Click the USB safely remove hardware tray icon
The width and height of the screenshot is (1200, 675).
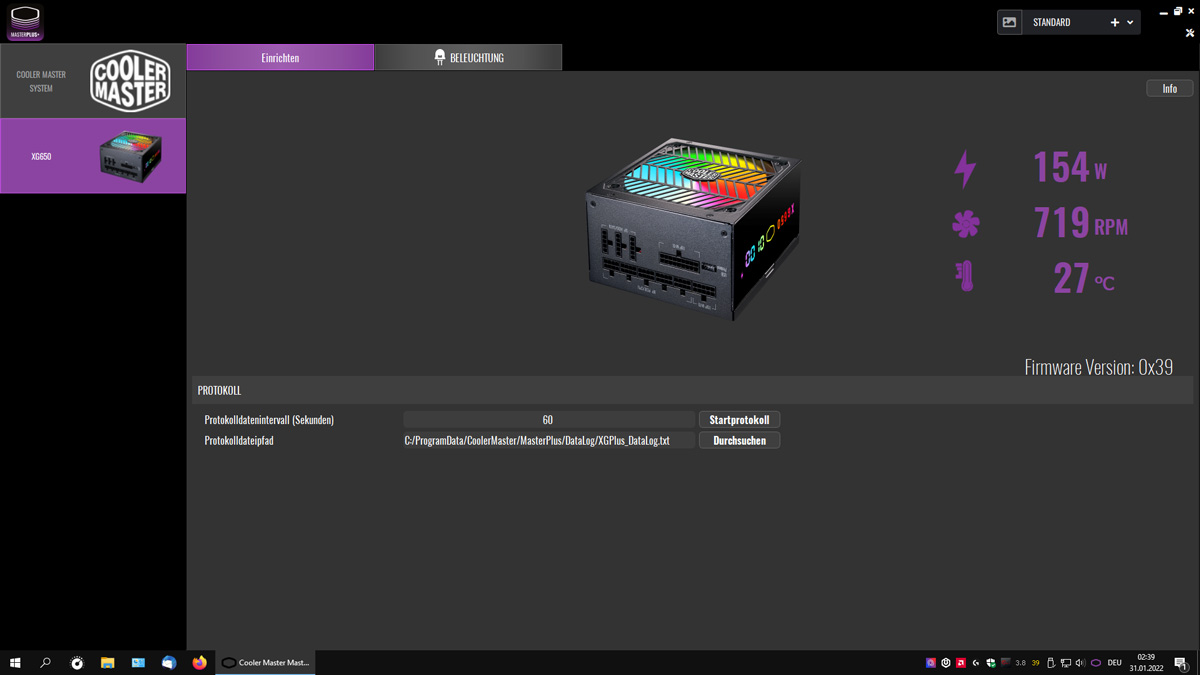pyautogui.click(x=1051, y=663)
